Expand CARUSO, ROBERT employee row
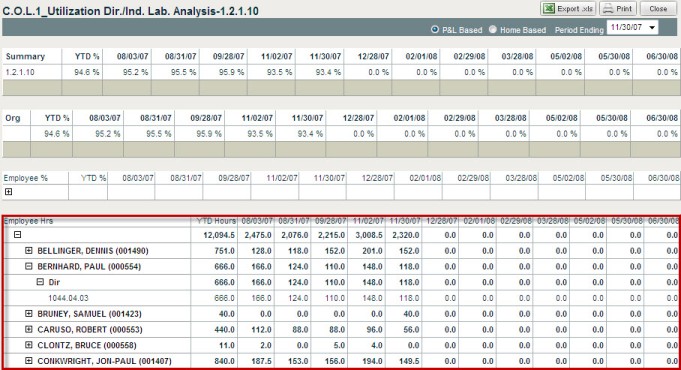The image size is (681, 370). click(29, 329)
